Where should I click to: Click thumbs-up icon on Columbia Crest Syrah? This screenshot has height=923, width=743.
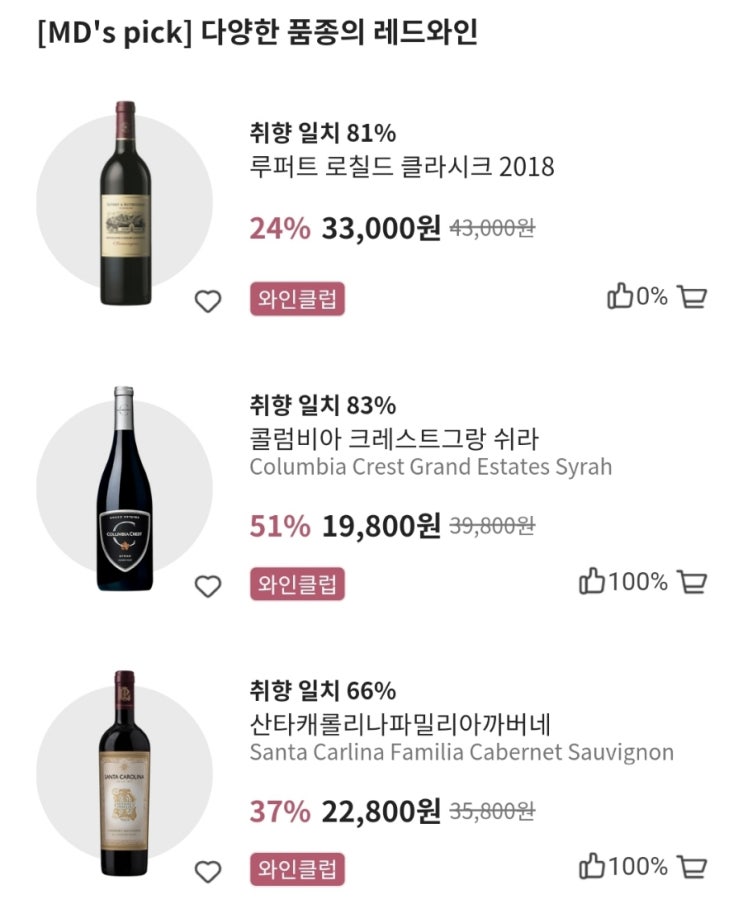coord(592,582)
